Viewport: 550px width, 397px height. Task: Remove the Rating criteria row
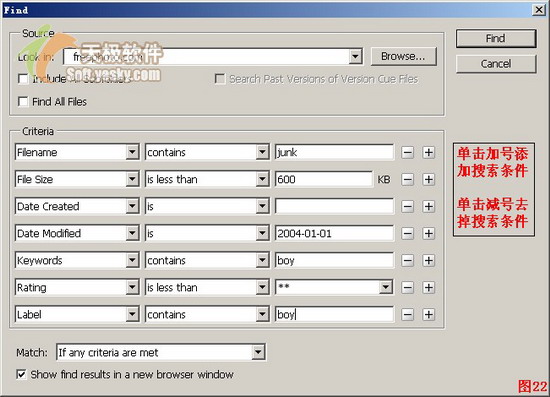[x=407, y=288]
